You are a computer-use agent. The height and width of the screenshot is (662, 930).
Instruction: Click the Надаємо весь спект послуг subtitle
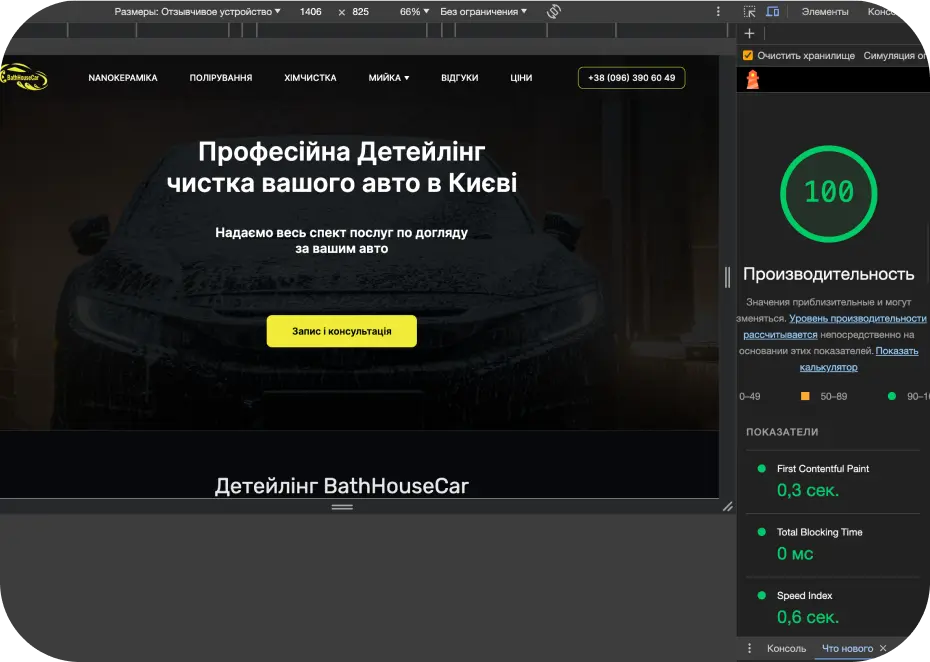pos(342,240)
